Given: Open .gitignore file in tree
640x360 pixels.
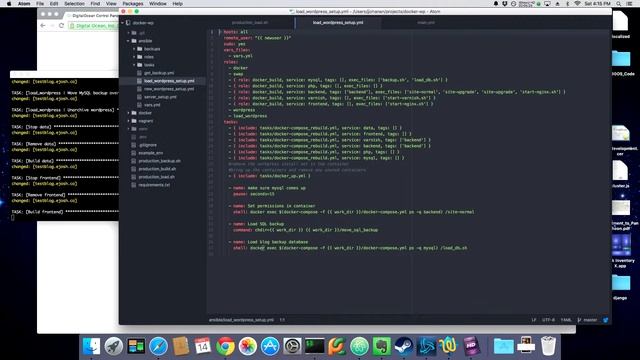Looking at the screenshot, I should [147, 145].
